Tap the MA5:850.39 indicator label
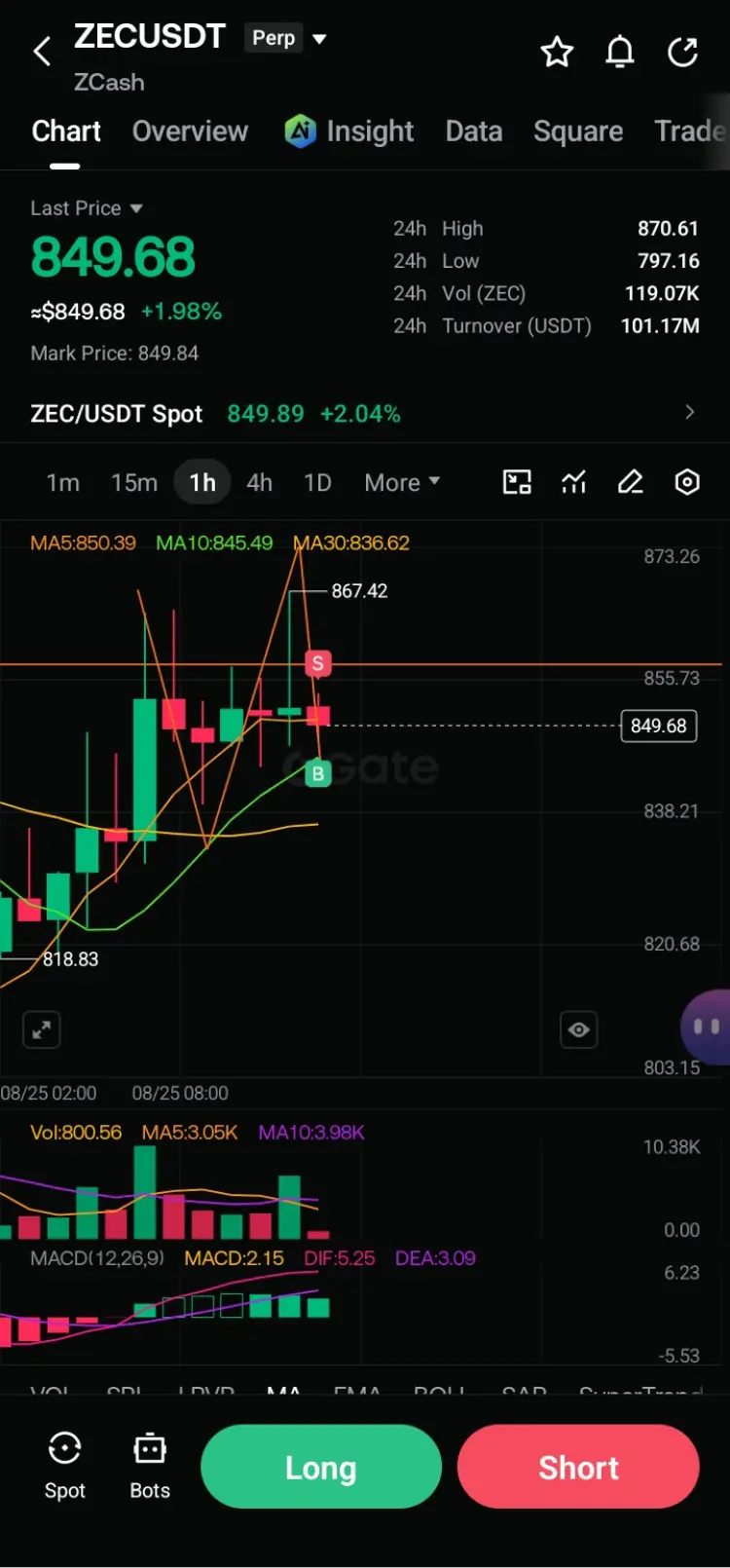This screenshot has width=730, height=1568. tap(83, 542)
